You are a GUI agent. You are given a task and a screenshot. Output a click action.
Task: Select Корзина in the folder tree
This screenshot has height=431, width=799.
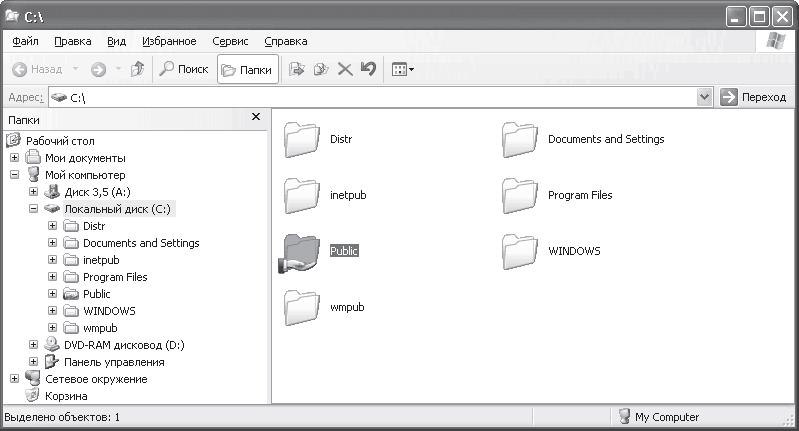(66, 396)
